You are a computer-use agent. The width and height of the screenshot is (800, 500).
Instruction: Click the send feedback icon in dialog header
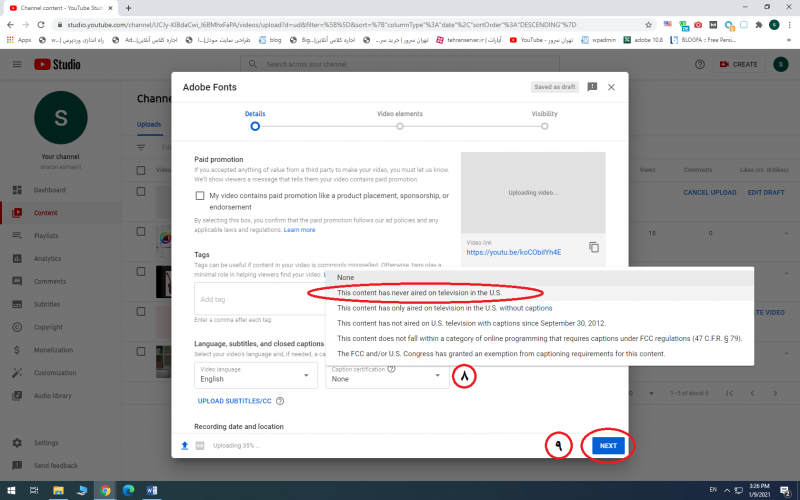pyautogui.click(x=592, y=87)
